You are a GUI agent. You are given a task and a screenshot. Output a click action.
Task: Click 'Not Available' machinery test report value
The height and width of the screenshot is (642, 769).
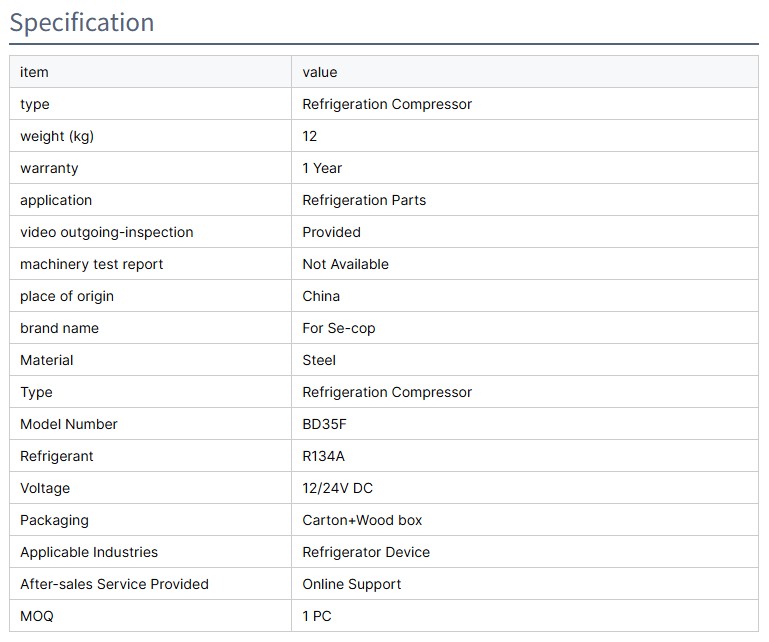(345, 264)
